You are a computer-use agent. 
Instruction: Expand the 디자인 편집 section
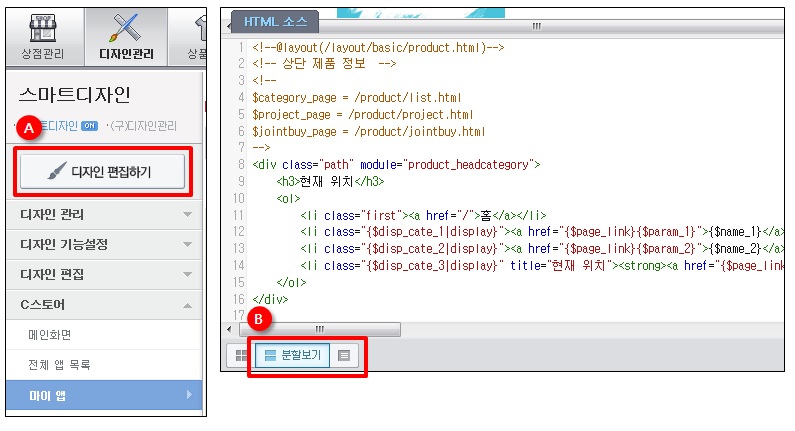point(104,274)
